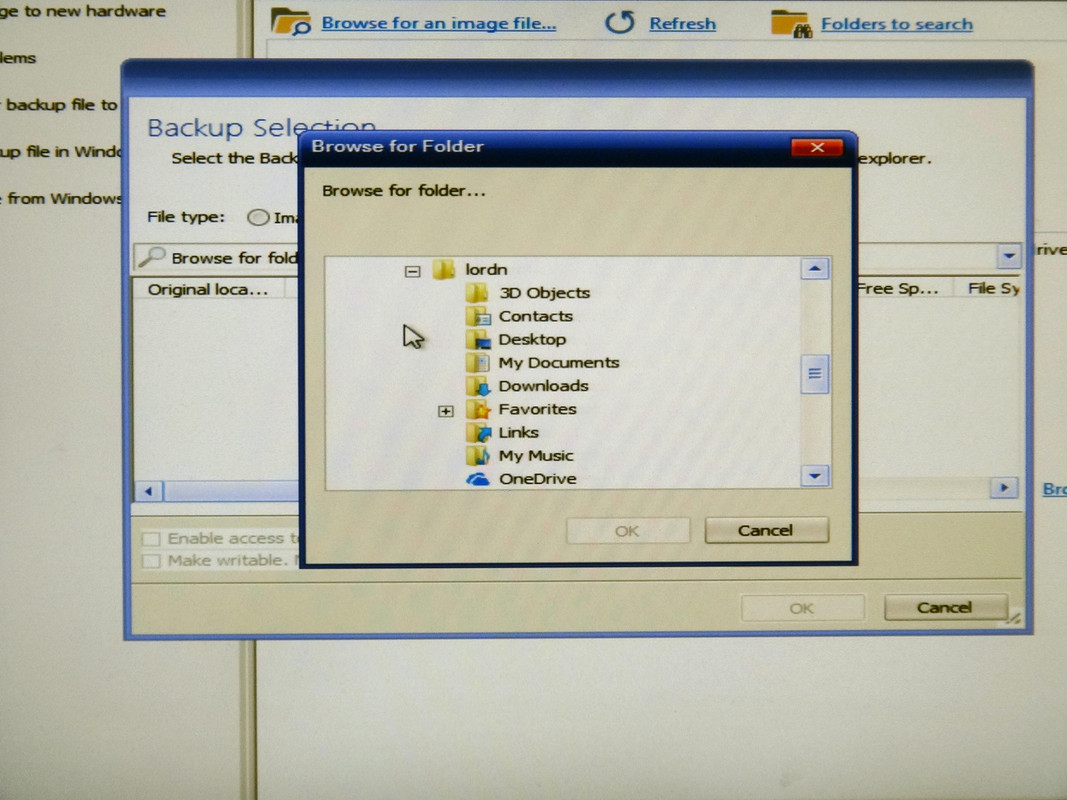Click the magnifier icon beside Browse for folder
This screenshot has width=1067, height=800.
[x=151, y=257]
